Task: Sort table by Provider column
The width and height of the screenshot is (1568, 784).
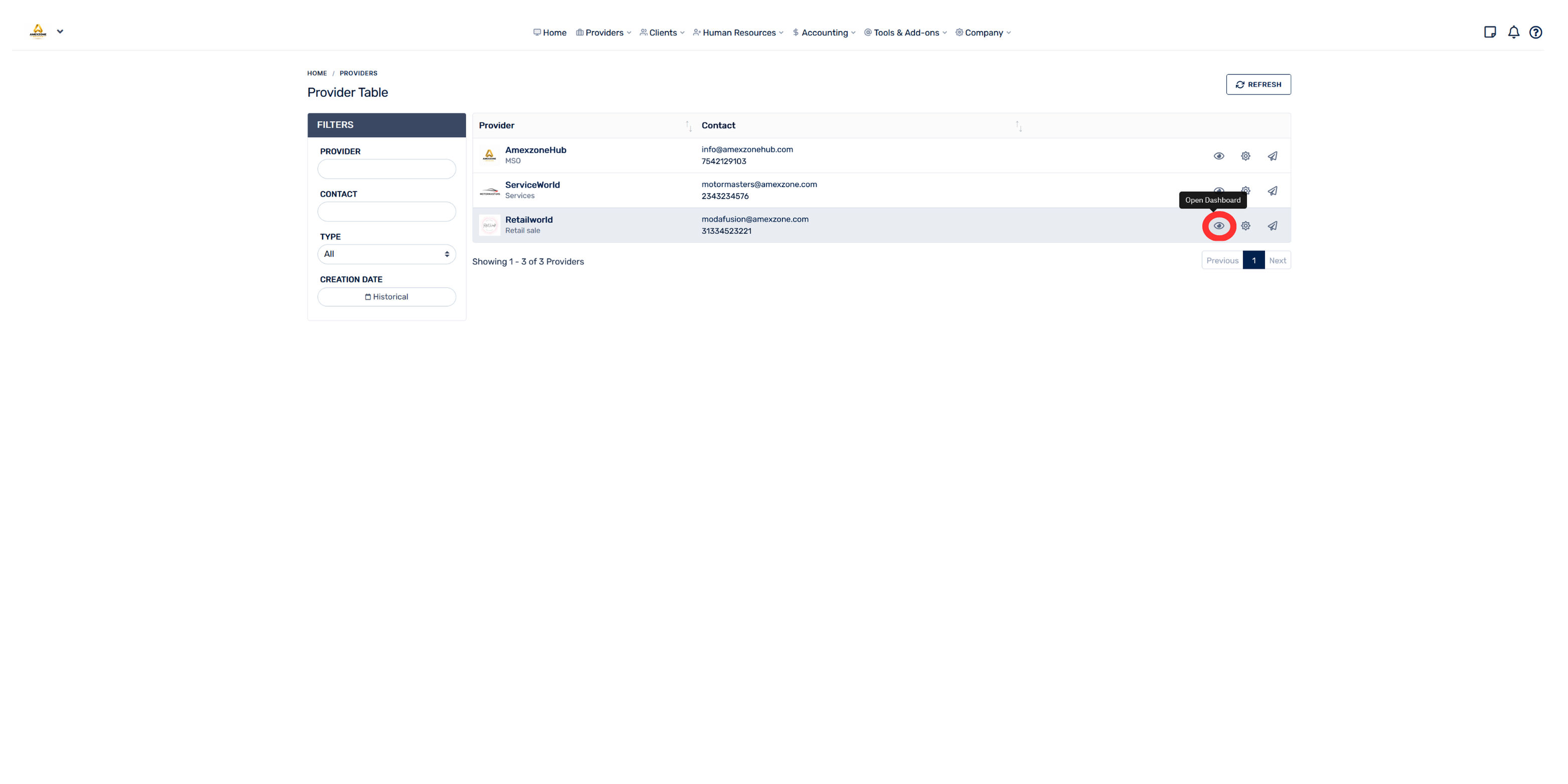Action: 688,125
